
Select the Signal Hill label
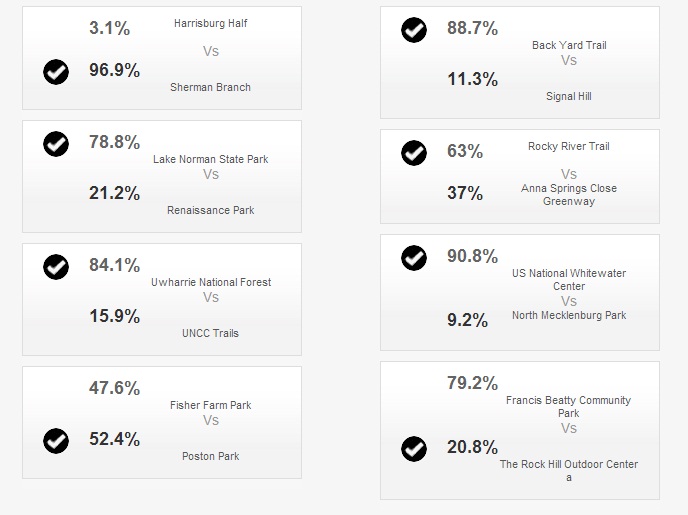[569, 96]
